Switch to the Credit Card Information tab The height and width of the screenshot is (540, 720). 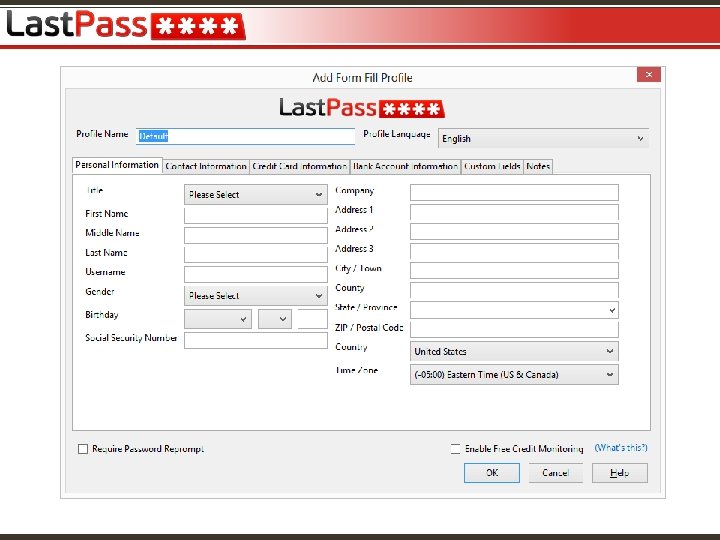click(x=299, y=166)
